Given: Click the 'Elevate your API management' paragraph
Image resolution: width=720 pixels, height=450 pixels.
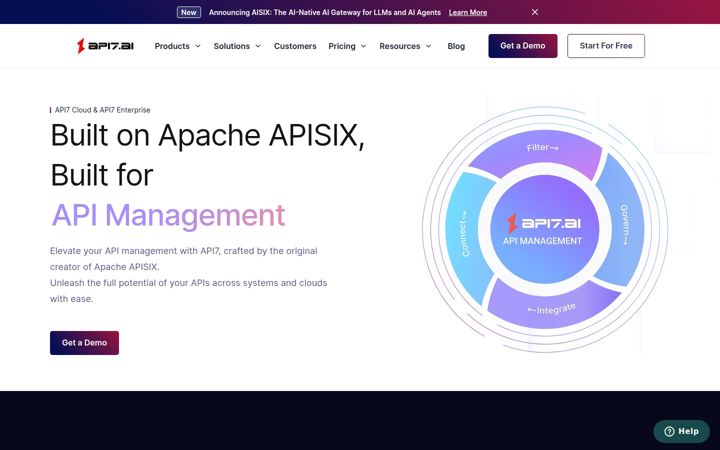Looking at the screenshot, I should pyautogui.click(x=184, y=259).
